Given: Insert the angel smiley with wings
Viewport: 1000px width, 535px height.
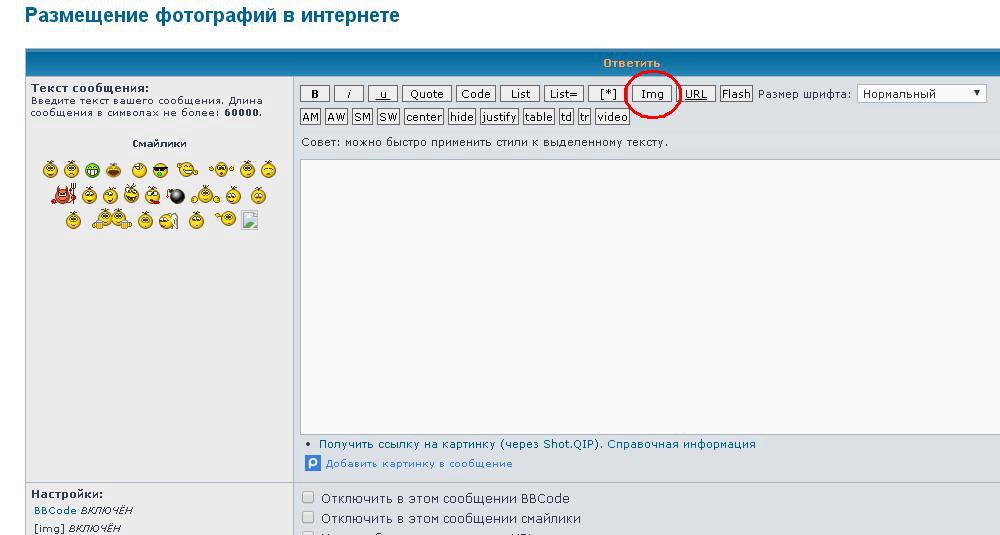Looking at the screenshot, I should point(168,221).
